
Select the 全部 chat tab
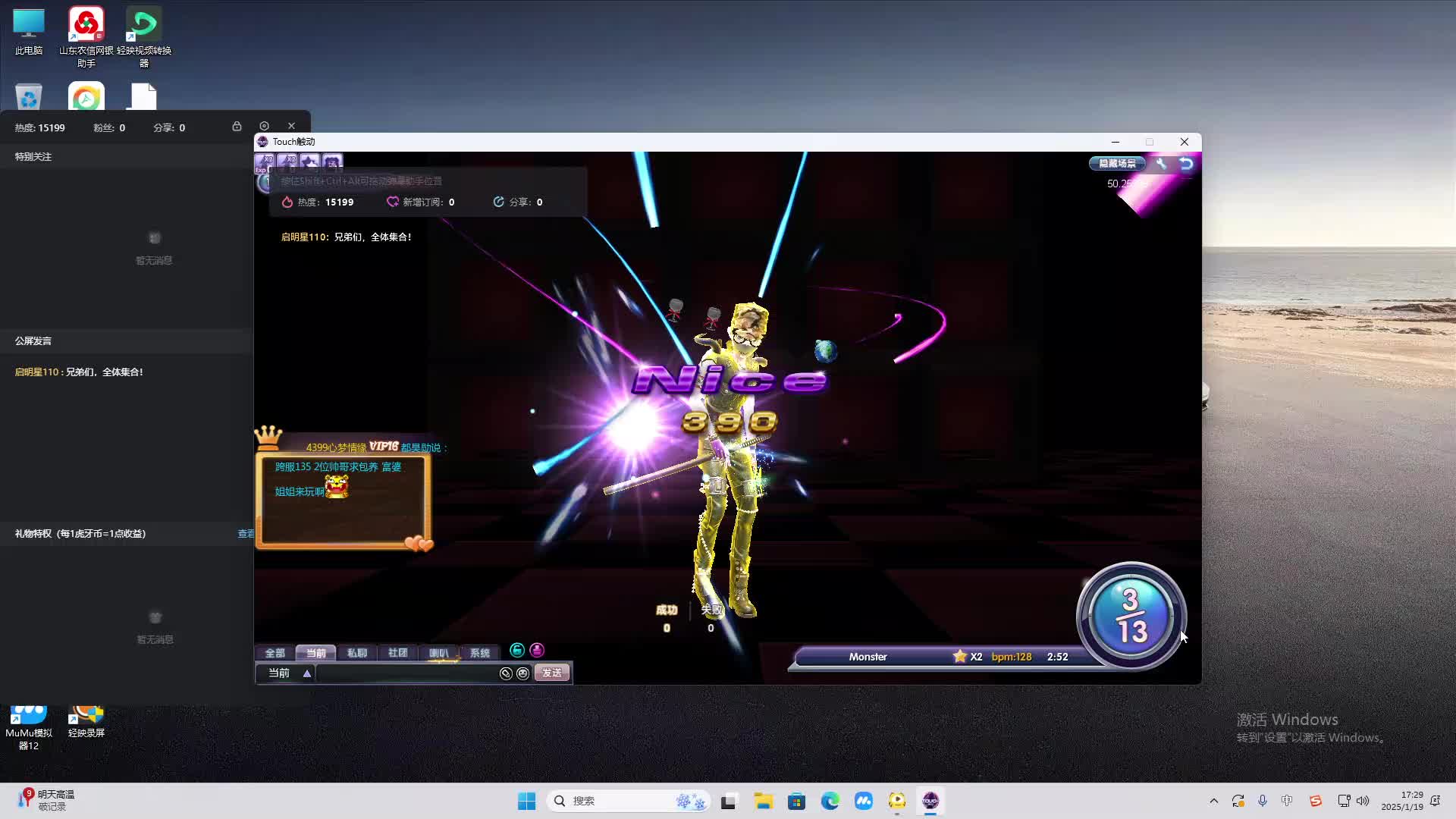[x=275, y=653]
